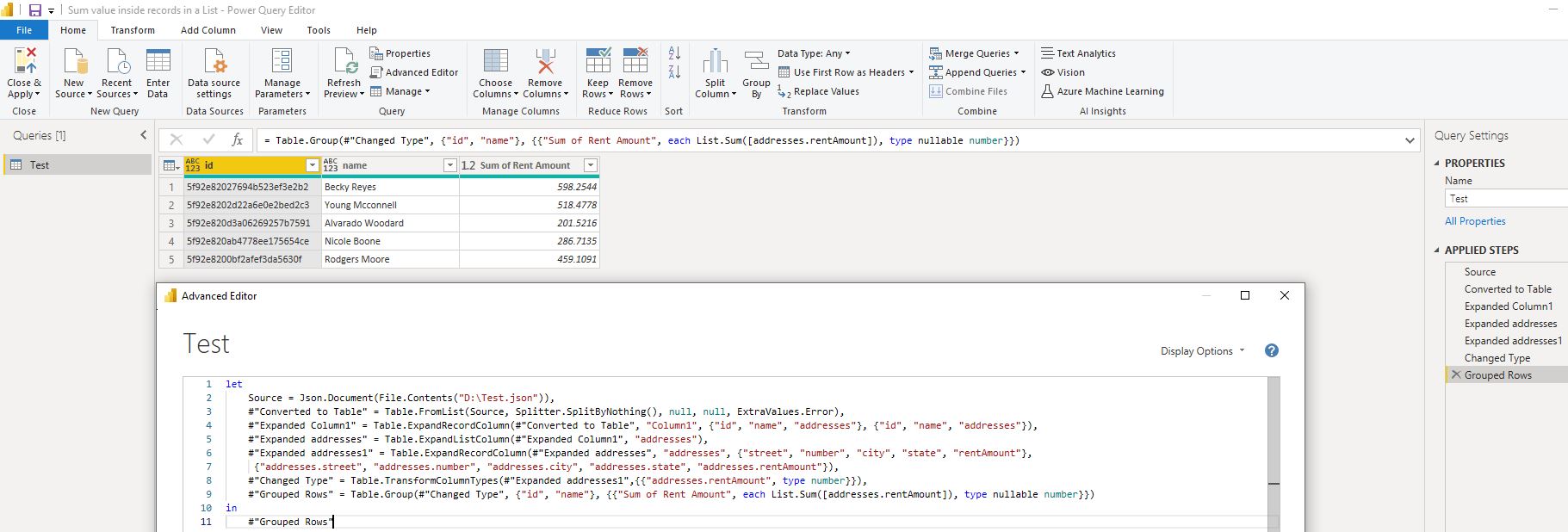Switch to the Add Column tab
This screenshot has height=532, width=1568.
point(208,30)
